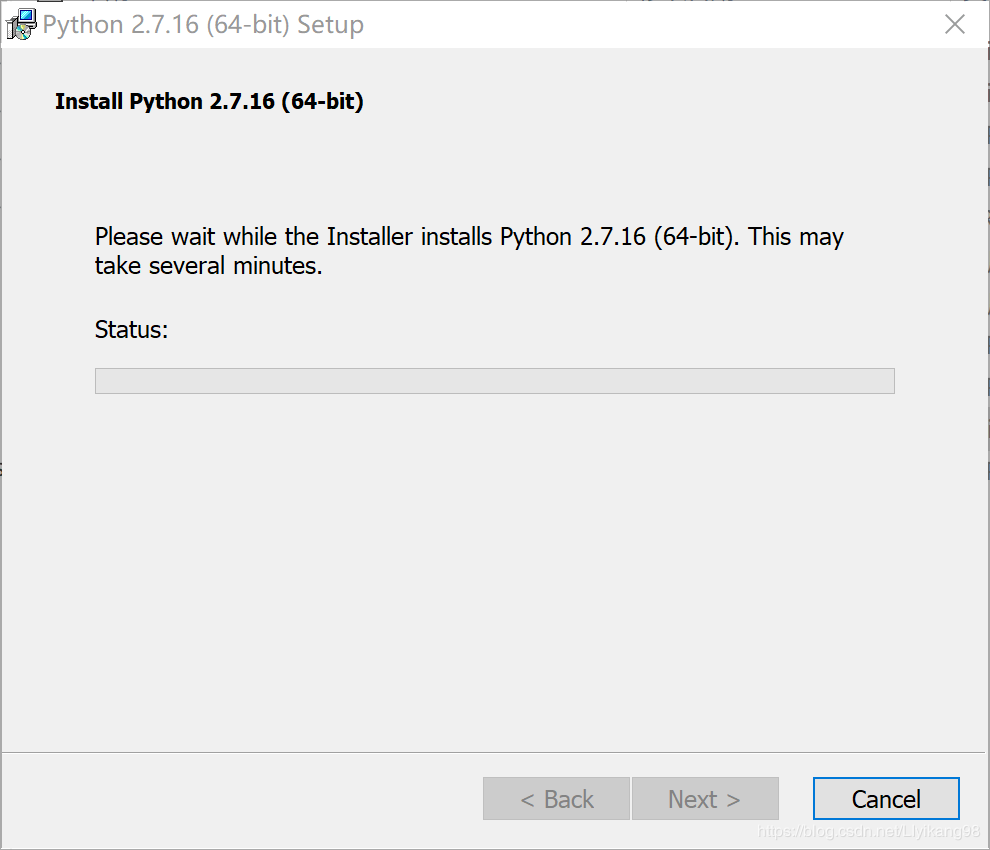Click the 'Status:' label
Screen dimensions: 990x850
131,330
